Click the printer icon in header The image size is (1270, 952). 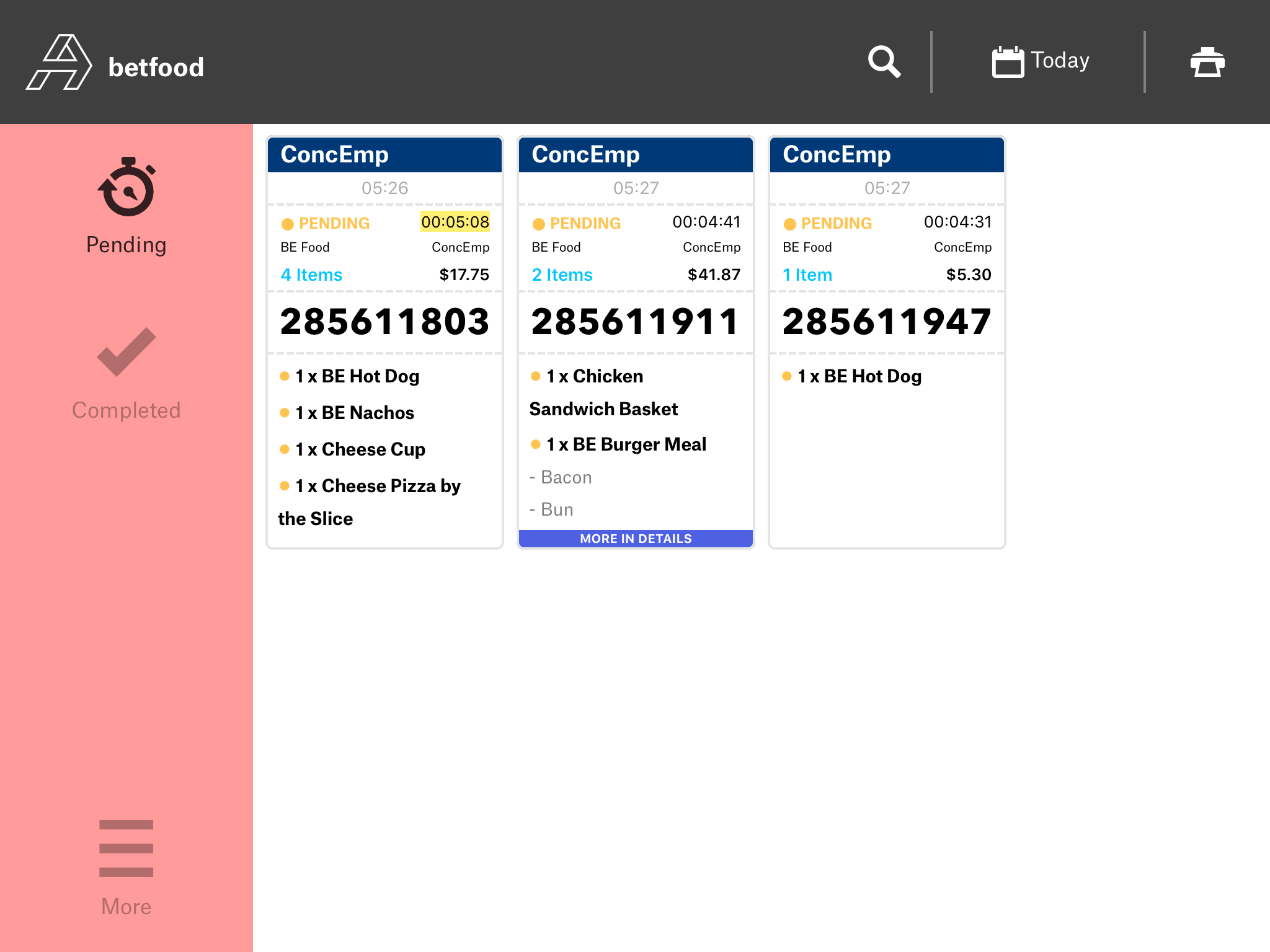[x=1207, y=61]
